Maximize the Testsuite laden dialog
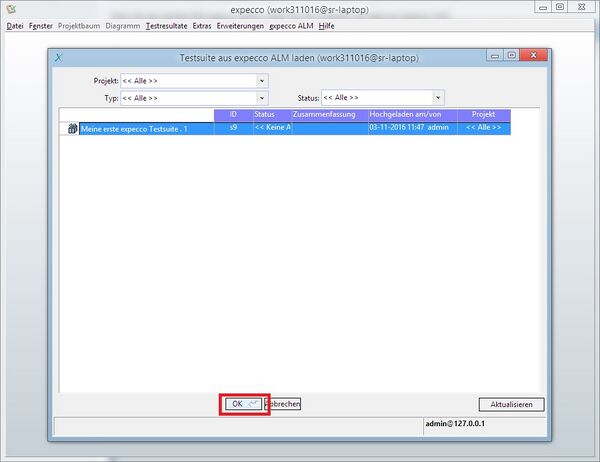 (x=511, y=56)
